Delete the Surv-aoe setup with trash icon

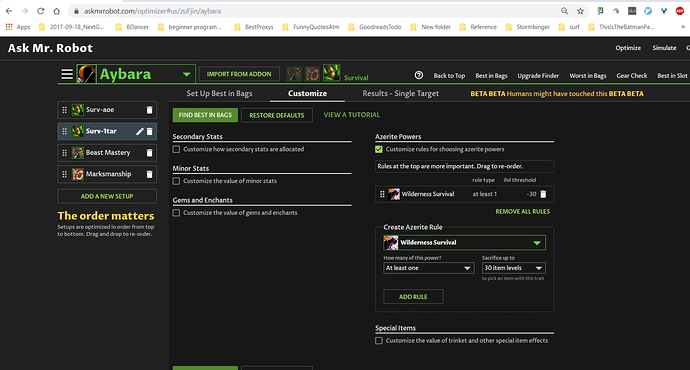(149, 110)
